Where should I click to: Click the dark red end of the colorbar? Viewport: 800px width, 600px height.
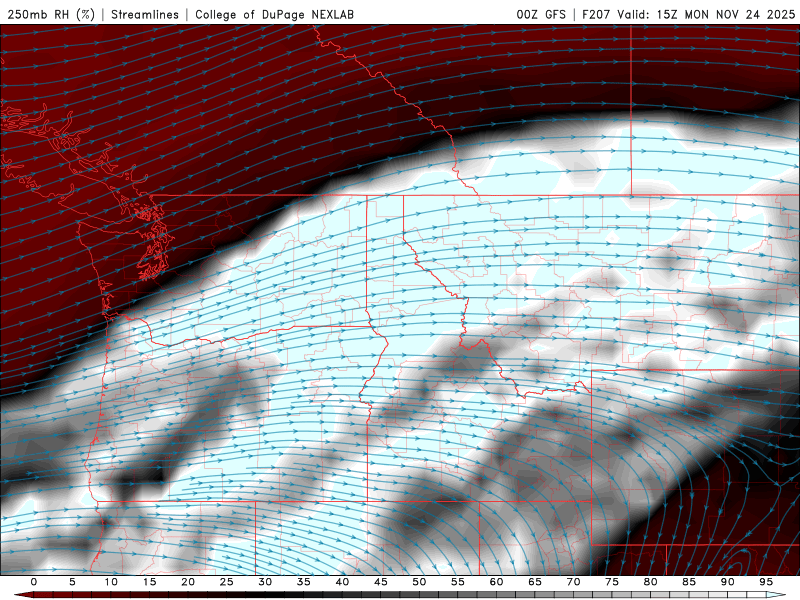pyautogui.click(x=23, y=595)
